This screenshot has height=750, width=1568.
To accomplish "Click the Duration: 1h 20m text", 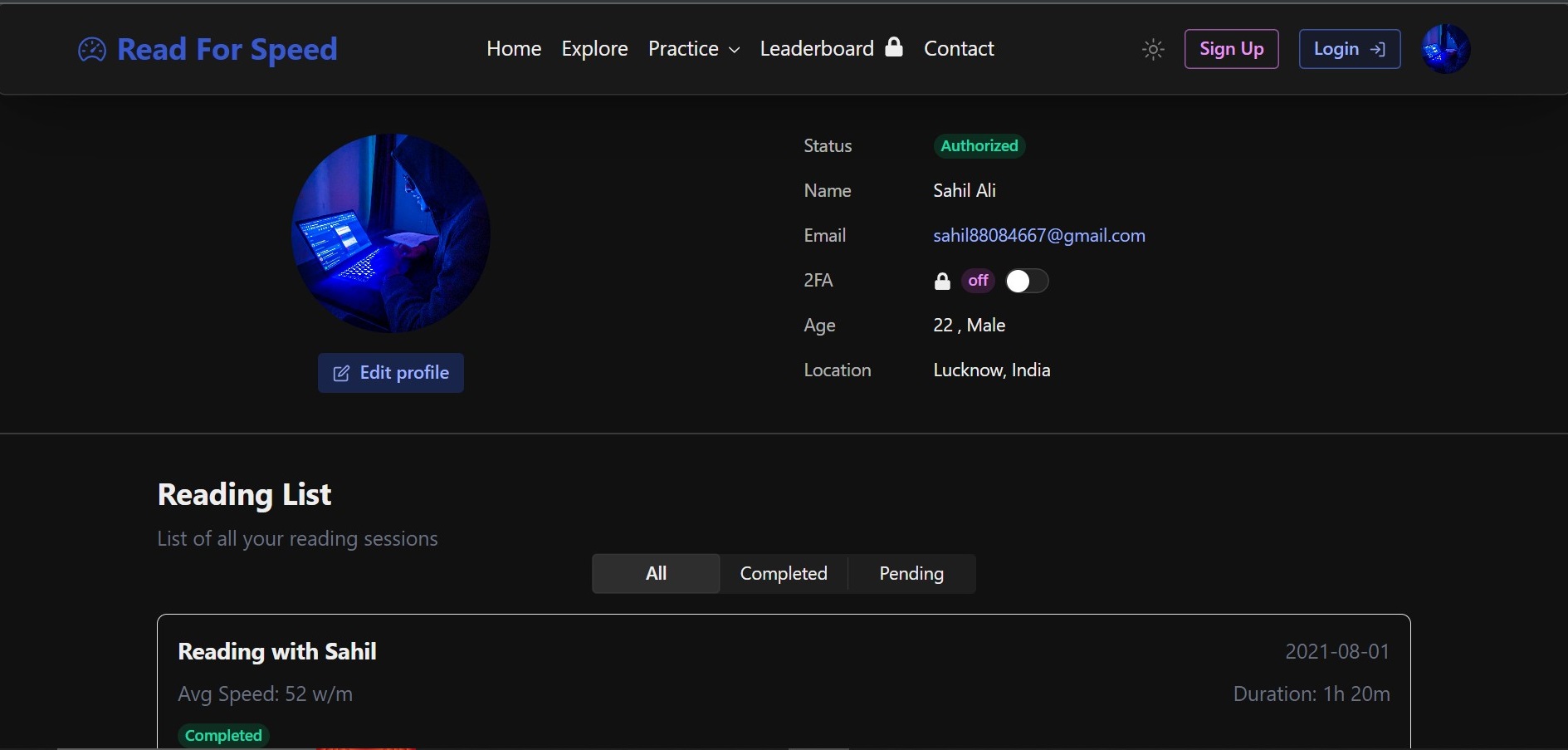I will point(1312,694).
